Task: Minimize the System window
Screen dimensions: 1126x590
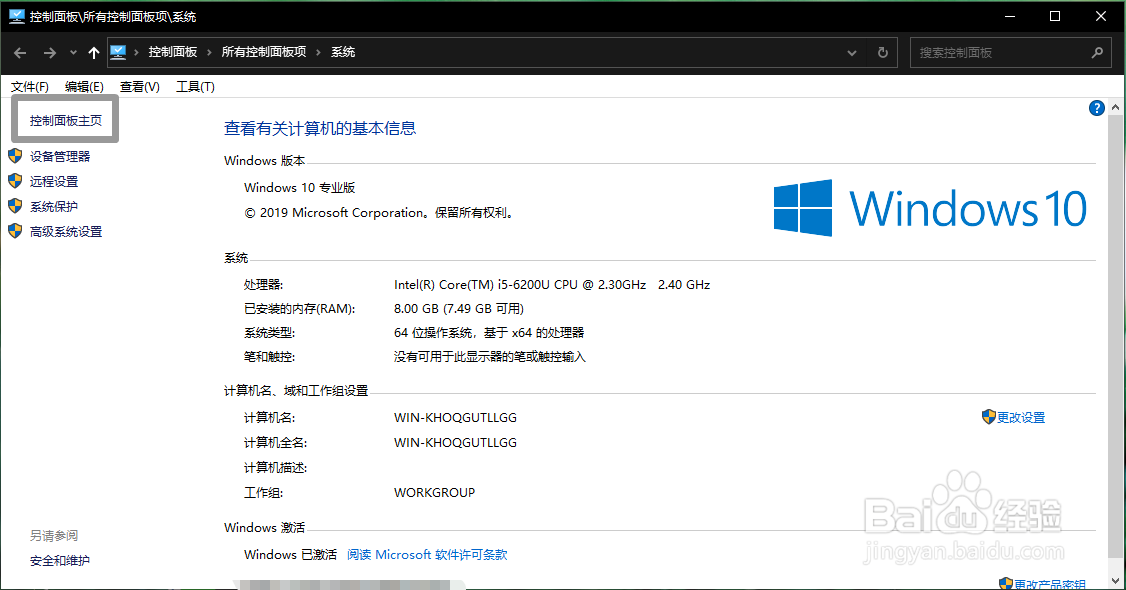Action: click(x=1010, y=16)
